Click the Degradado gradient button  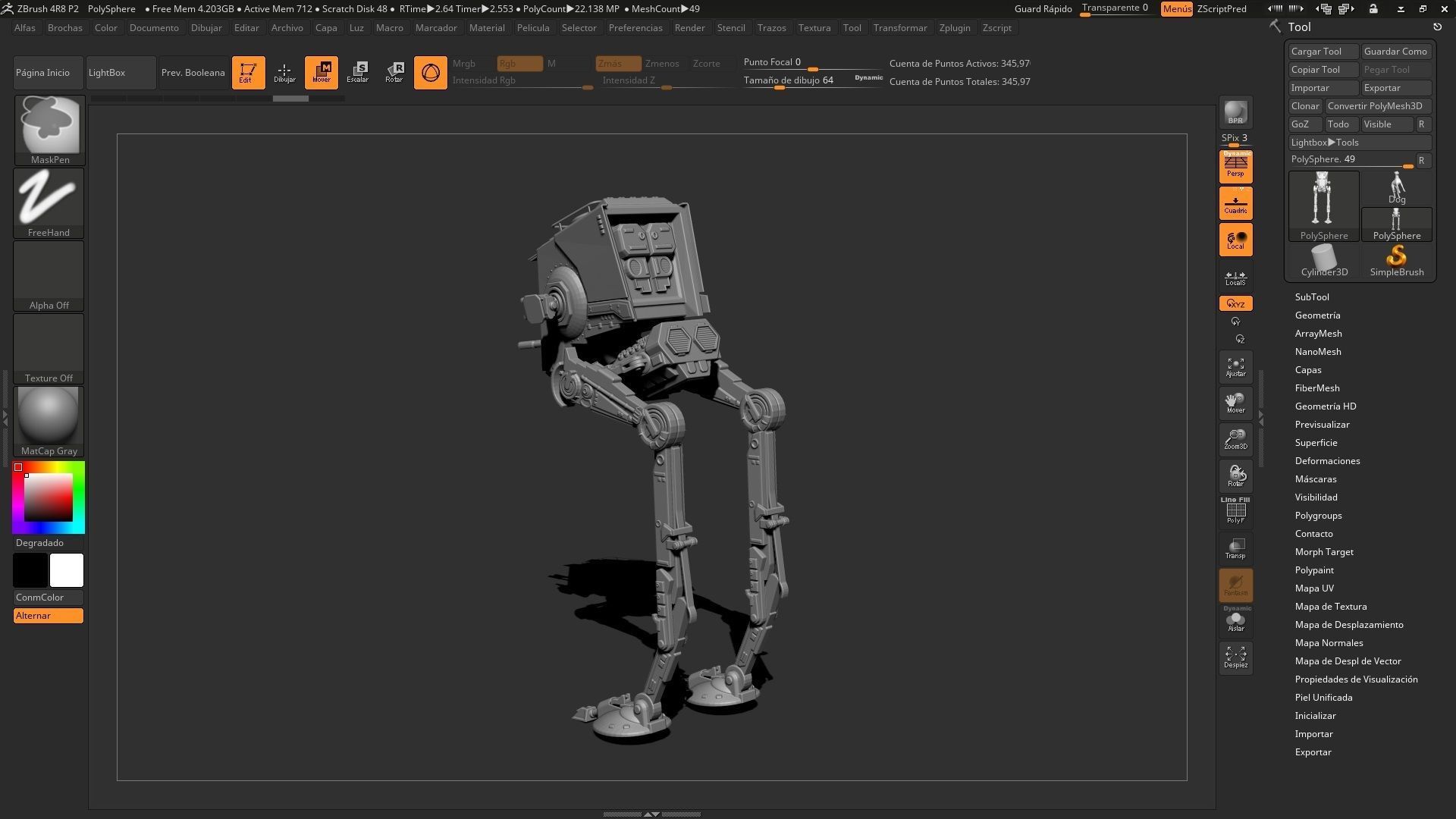49,543
